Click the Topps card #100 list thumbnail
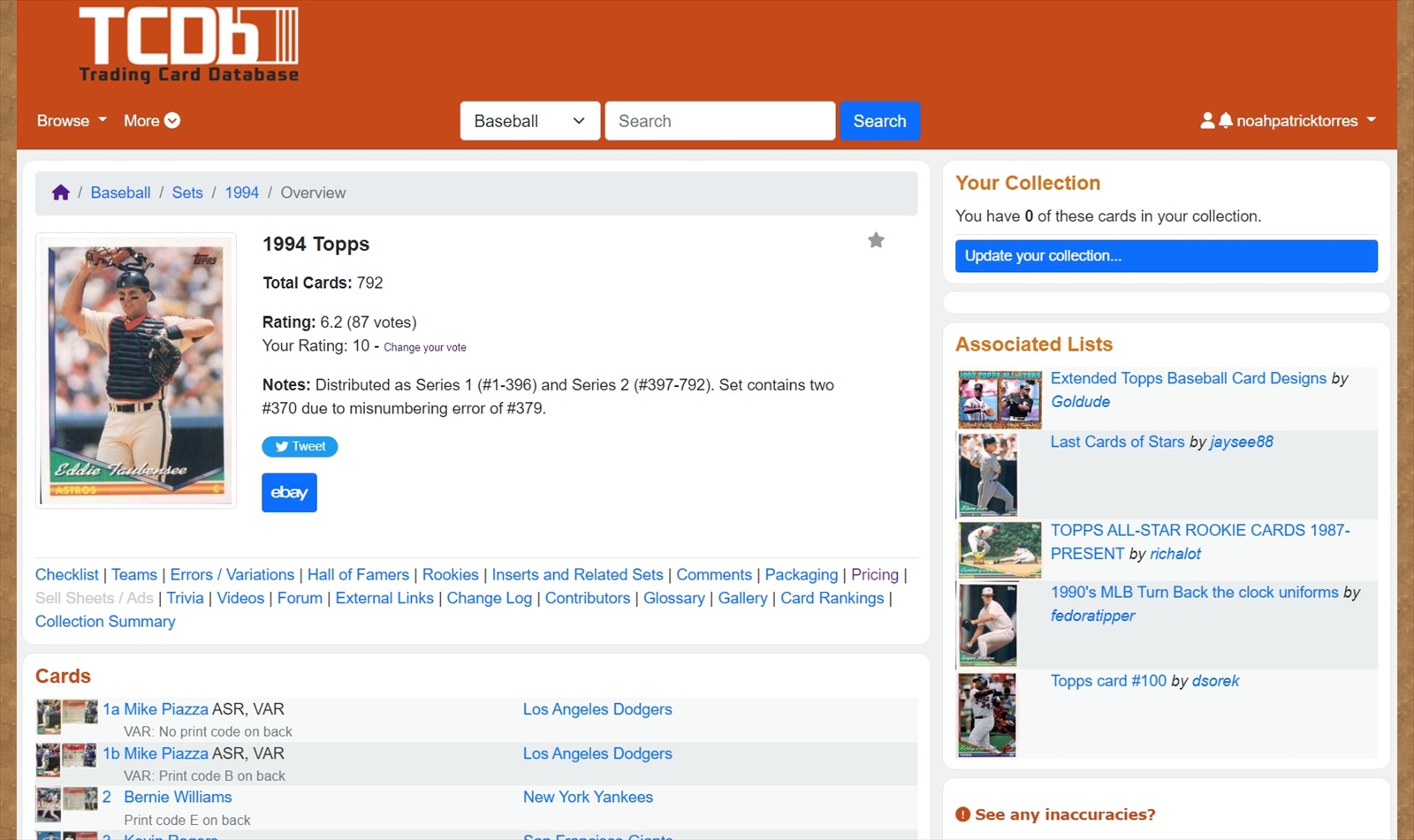Viewport: 1414px width, 840px height. (x=987, y=715)
